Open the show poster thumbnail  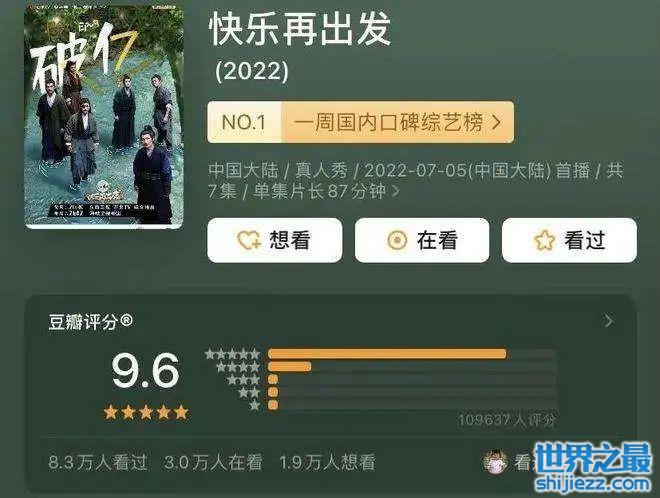point(104,117)
